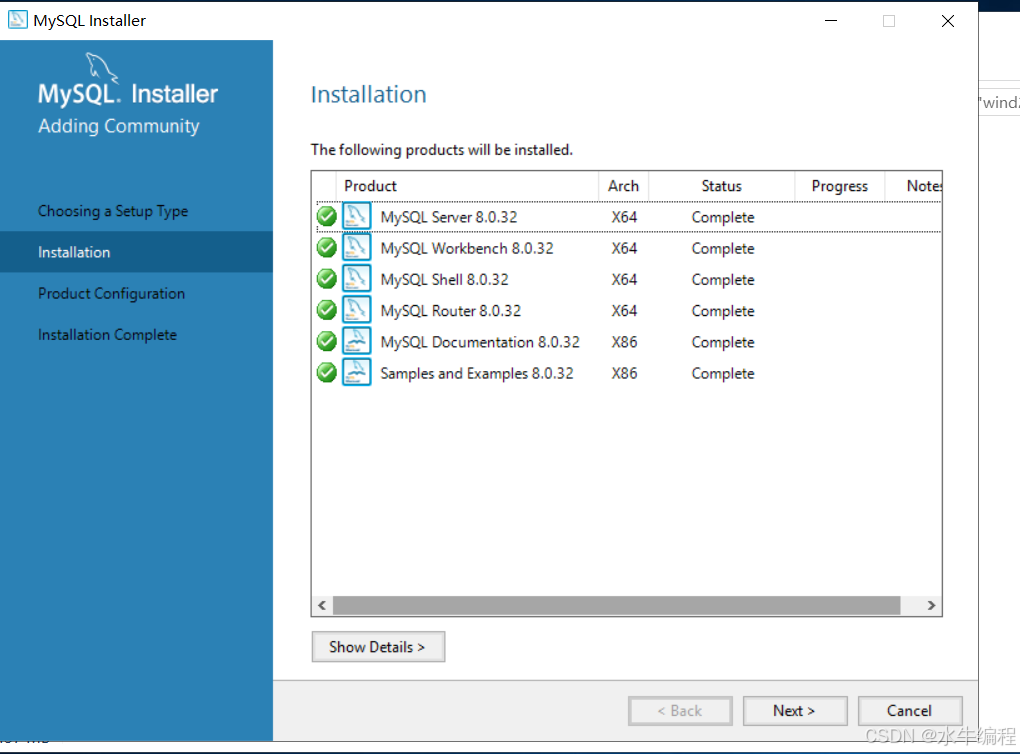Minimize the MySQL Installer window

pyautogui.click(x=831, y=21)
